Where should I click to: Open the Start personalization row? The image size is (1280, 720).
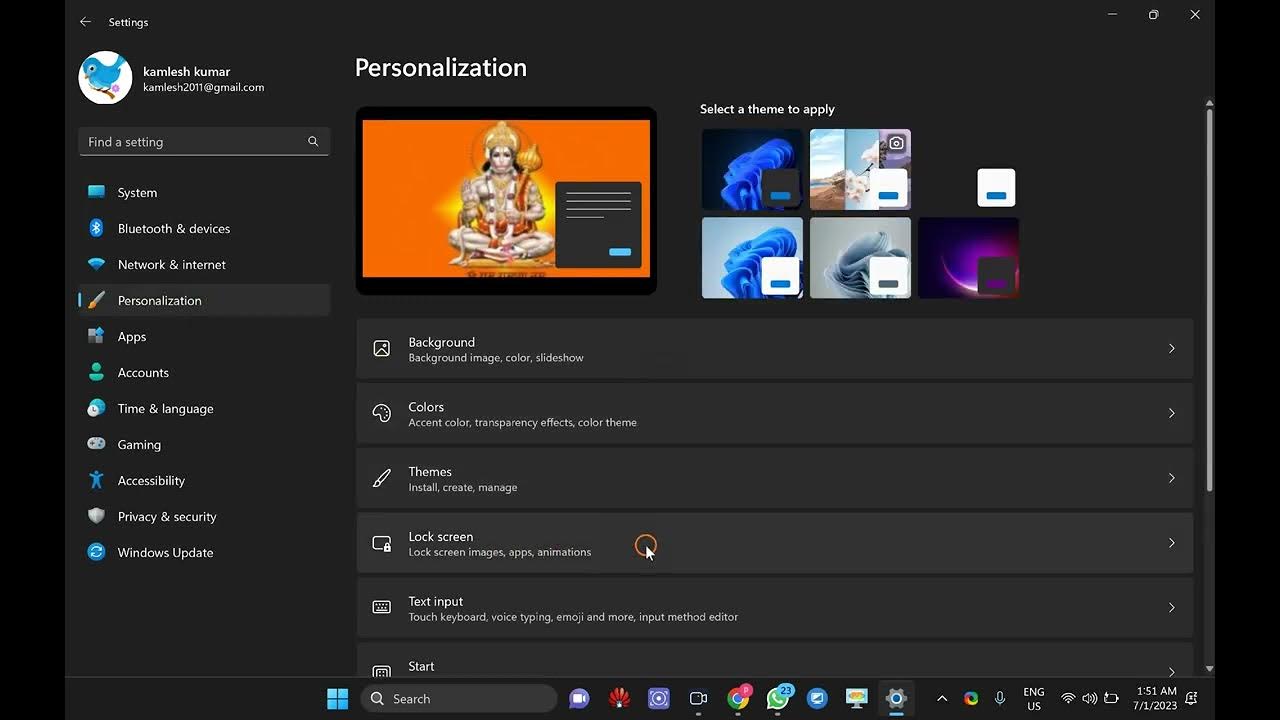click(774, 660)
